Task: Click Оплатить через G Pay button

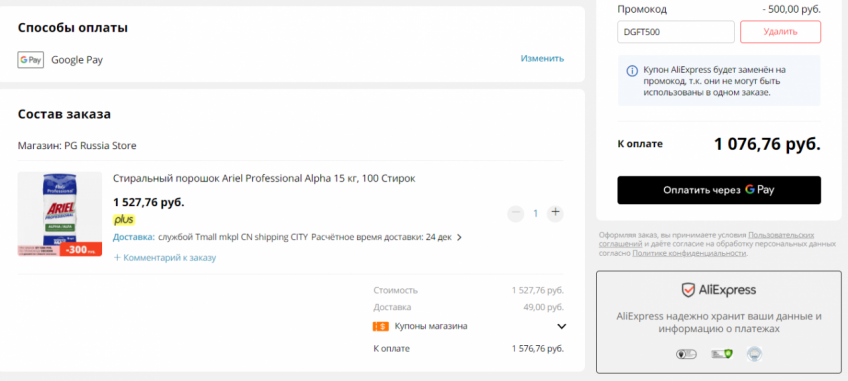Action: (719, 190)
